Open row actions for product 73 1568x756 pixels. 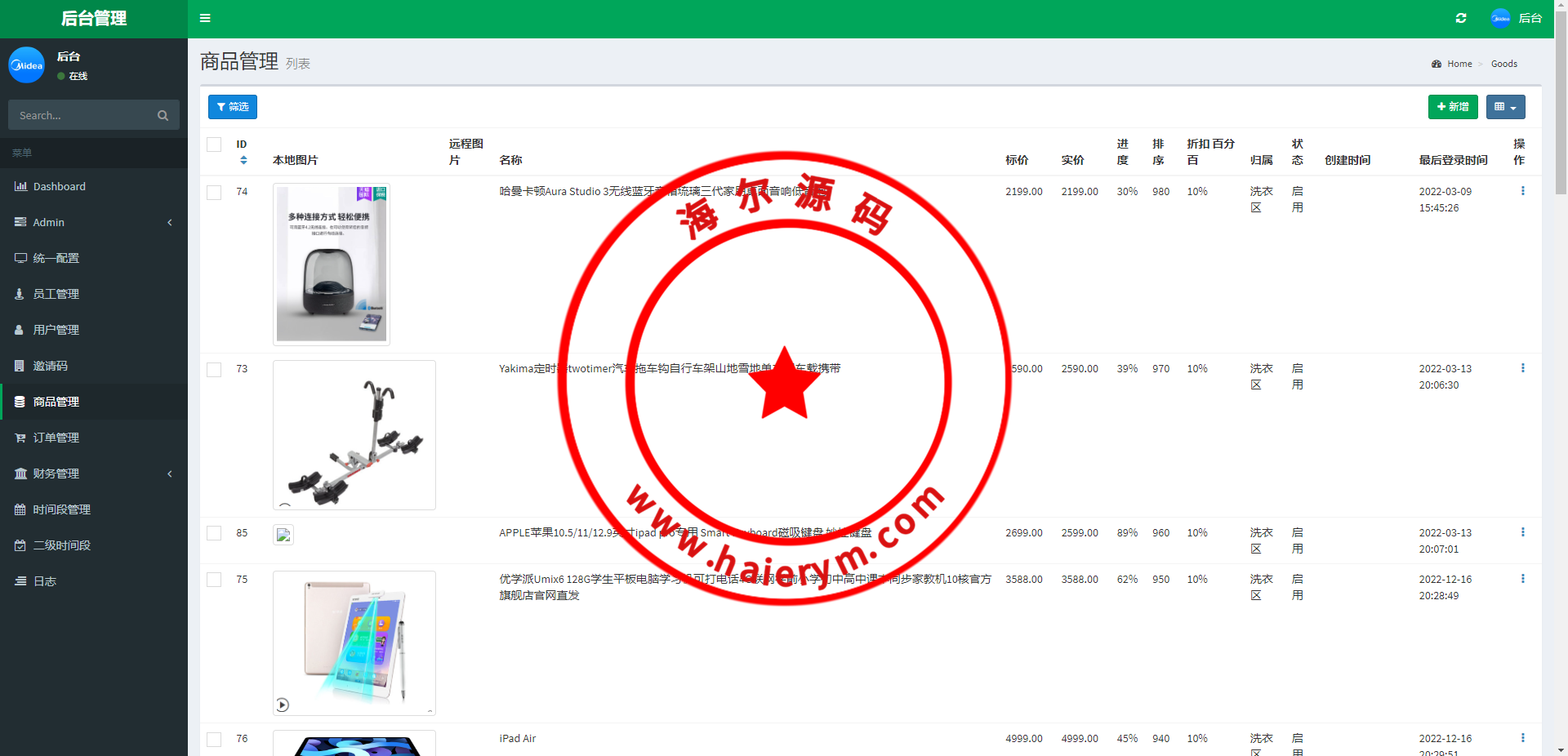(1522, 368)
